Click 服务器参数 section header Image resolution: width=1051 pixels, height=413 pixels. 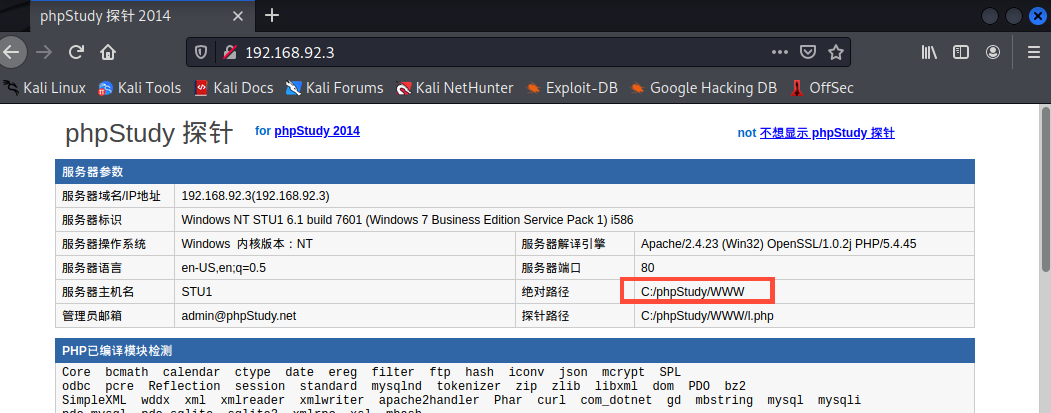pyautogui.click(x=515, y=172)
